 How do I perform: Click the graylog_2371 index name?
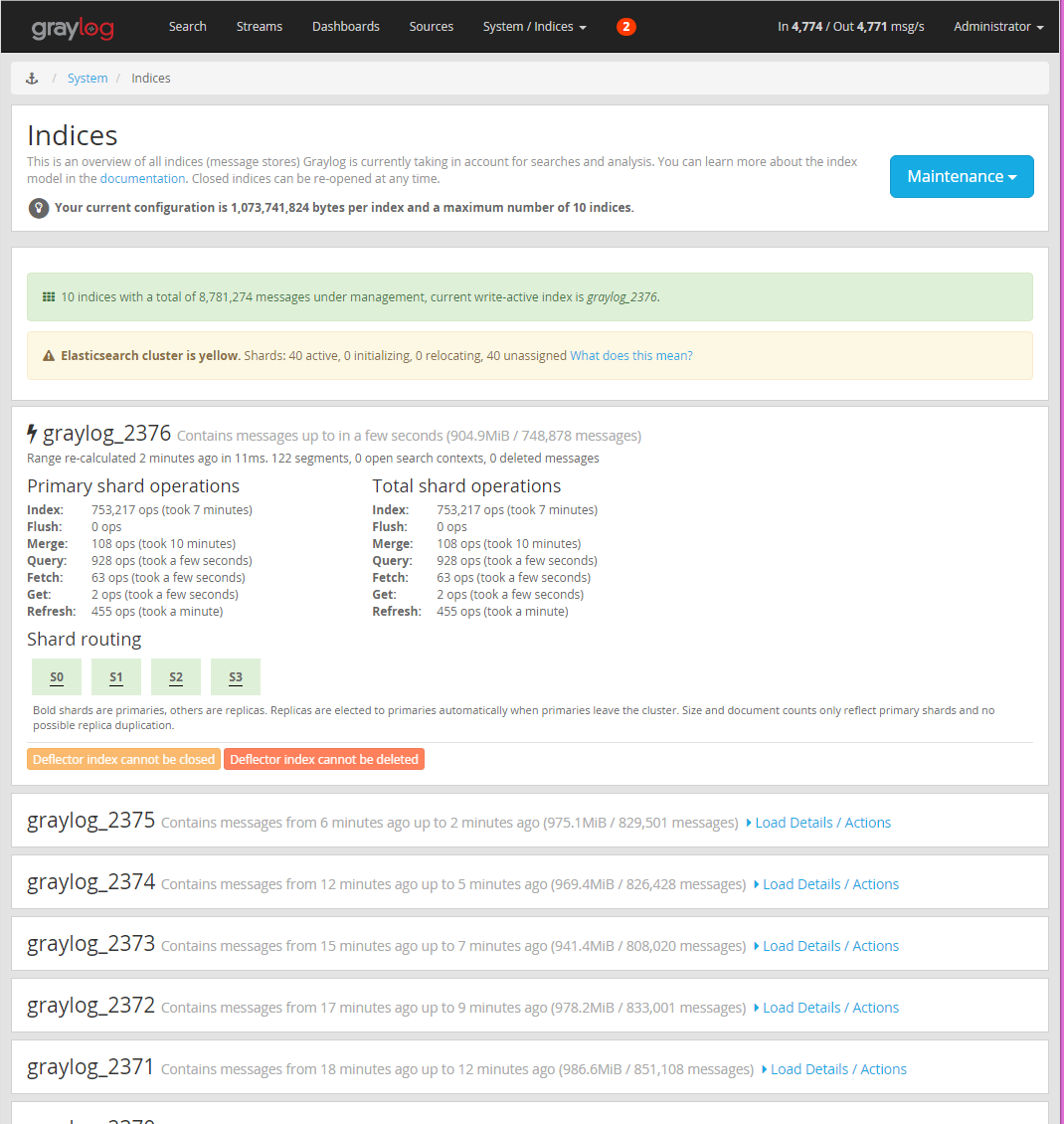(91, 1067)
